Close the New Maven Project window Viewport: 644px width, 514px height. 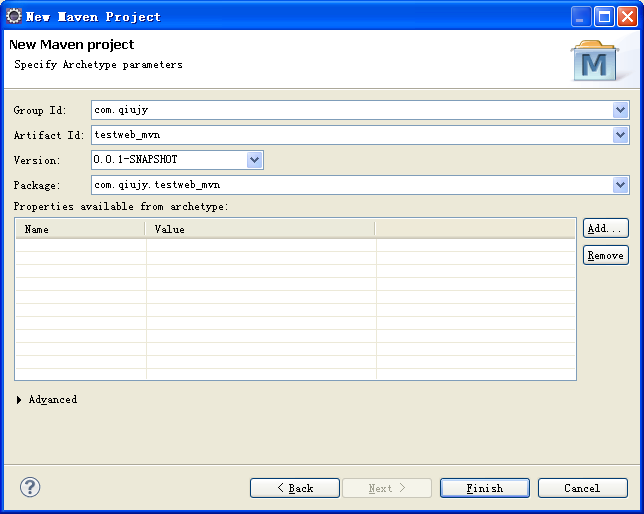coord(628,17)
